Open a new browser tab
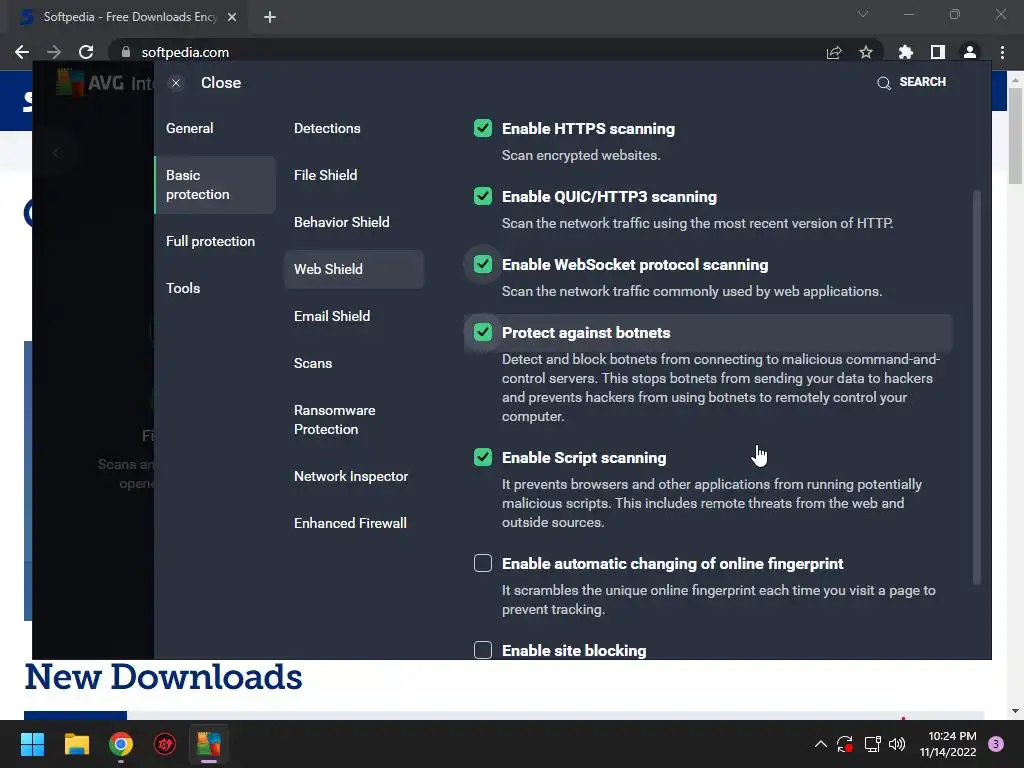Screen dimensions: 1024x768 tap(270, 17)
